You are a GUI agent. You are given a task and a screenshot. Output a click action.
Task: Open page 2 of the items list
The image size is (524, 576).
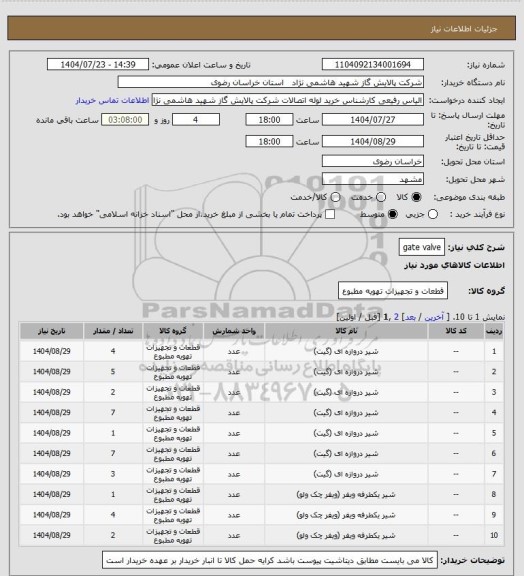[396, 317]
